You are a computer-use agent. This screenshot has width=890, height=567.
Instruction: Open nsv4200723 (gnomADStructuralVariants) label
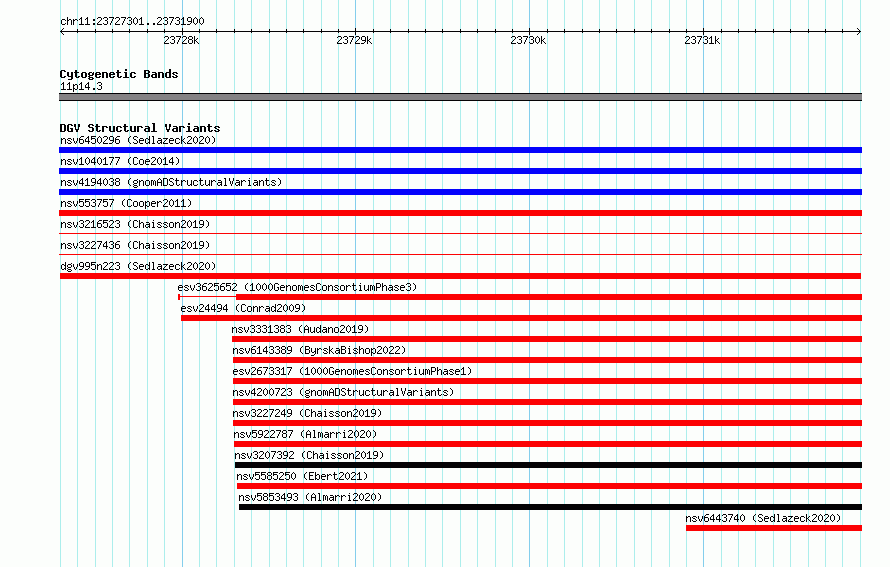point(343,392)
